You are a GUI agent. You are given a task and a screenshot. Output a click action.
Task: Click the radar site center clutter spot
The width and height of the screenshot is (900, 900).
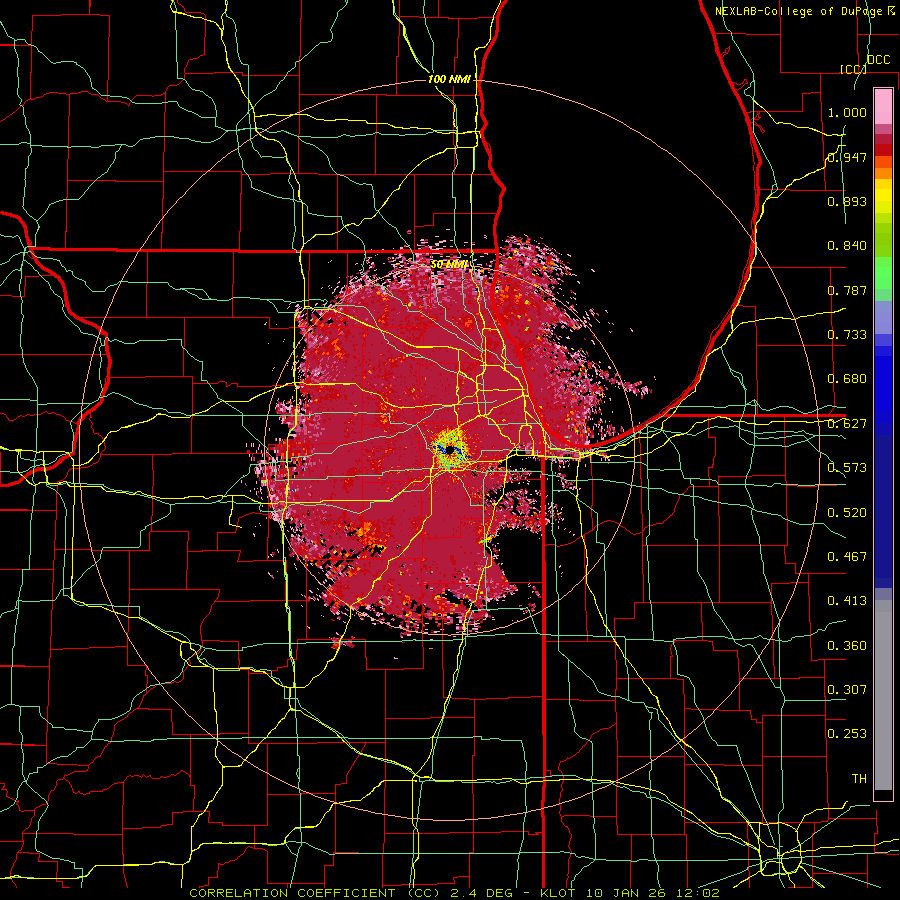450,451
